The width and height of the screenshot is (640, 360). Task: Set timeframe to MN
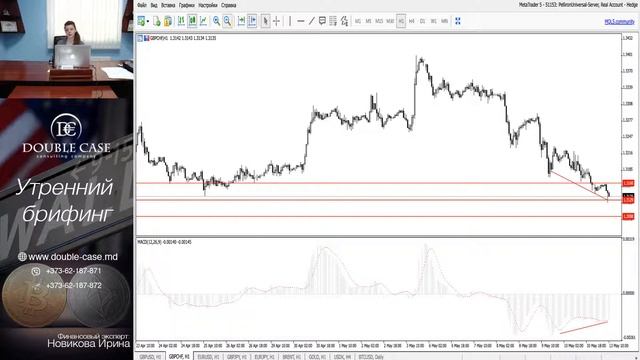tap(444, 21)
